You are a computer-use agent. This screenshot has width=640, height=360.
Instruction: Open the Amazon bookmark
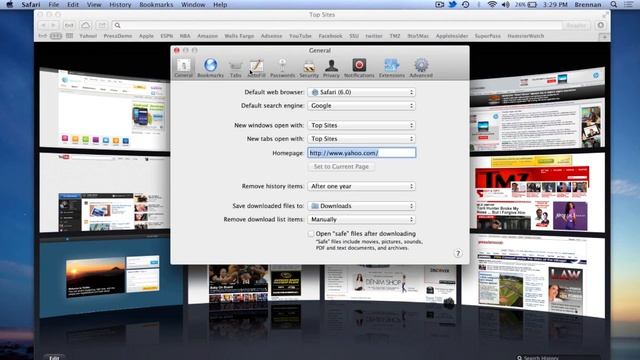pos(207,36)
